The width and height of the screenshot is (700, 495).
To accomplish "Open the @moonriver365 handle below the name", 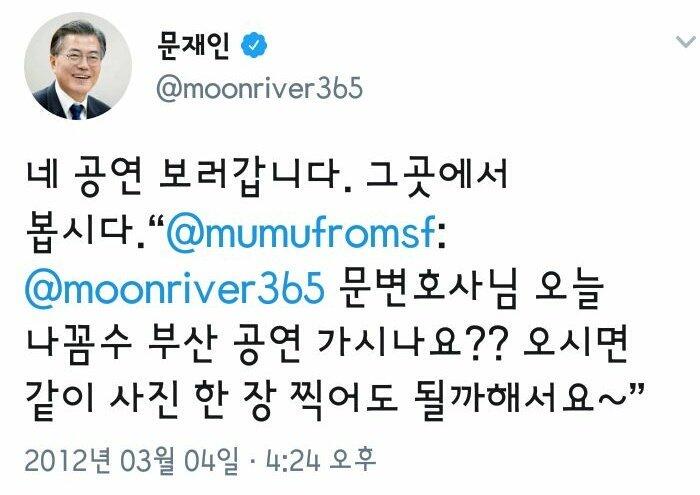I will point(259,88).
